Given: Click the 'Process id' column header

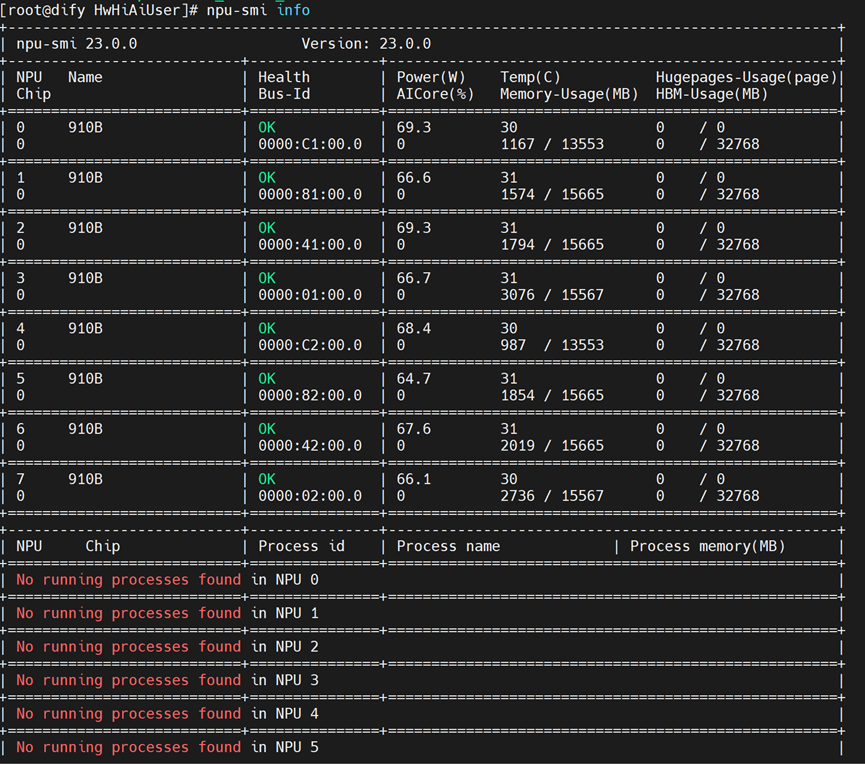Looking at the screenshot, I should point(301,546).
